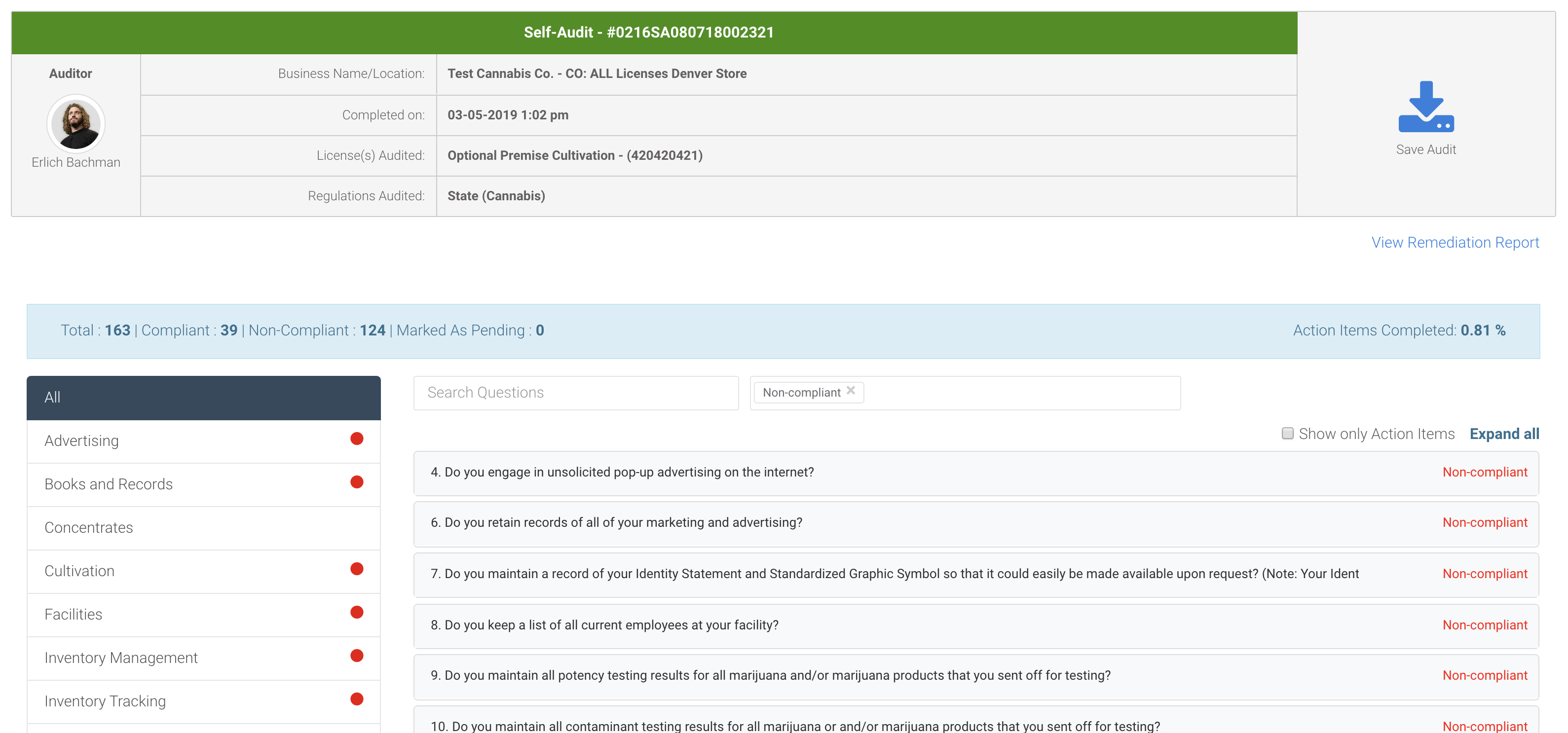Select the Books and Records category
This screenshot has width=1568, height=733.
click(x=203, y=484)
